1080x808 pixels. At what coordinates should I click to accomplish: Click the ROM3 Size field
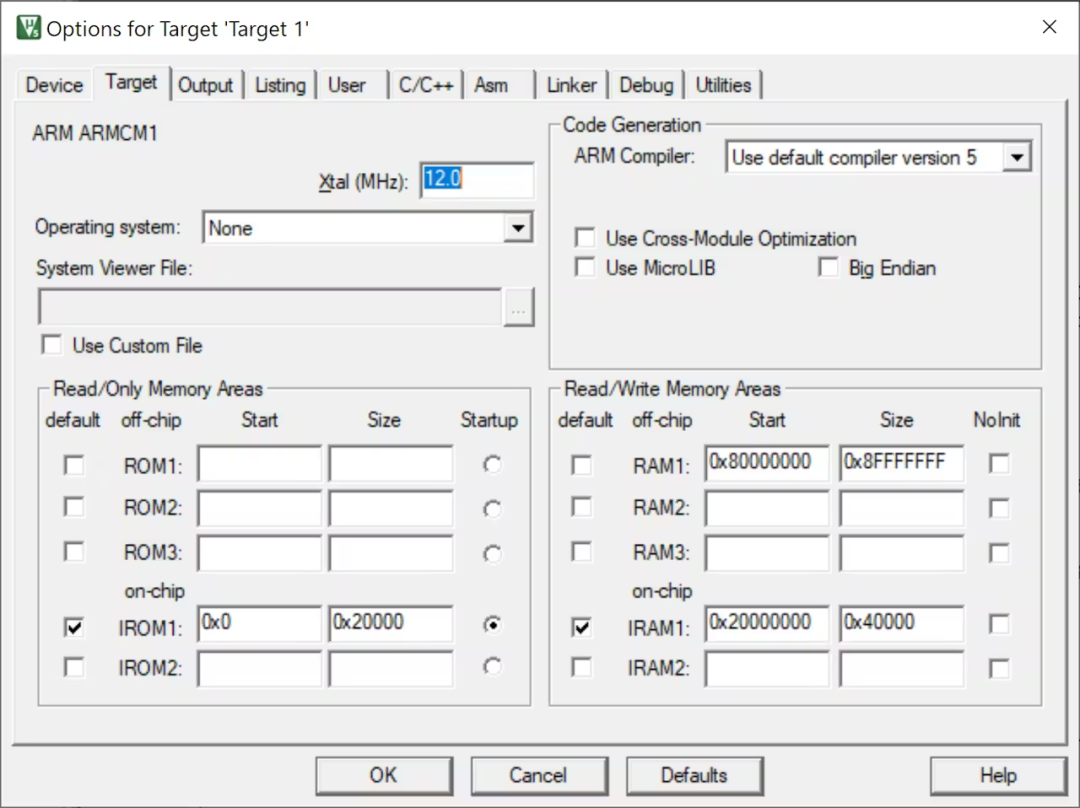391,553
